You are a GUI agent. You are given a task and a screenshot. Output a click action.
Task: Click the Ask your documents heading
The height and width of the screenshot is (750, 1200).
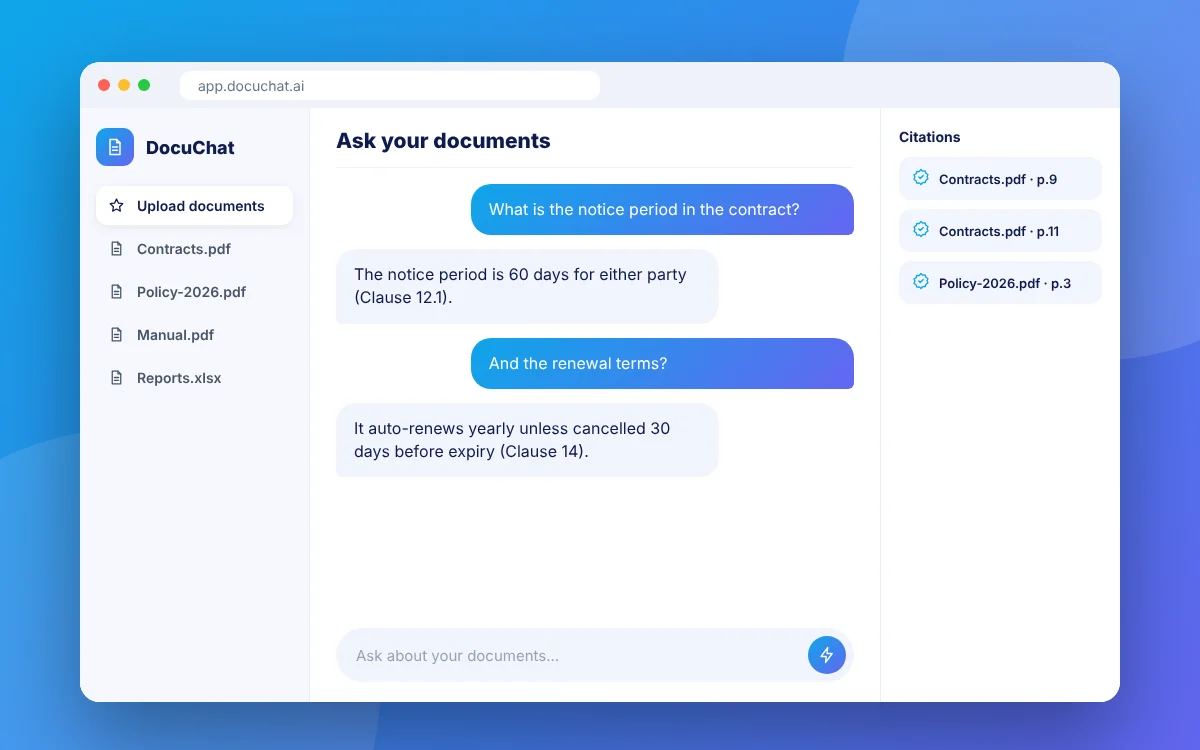443,141
